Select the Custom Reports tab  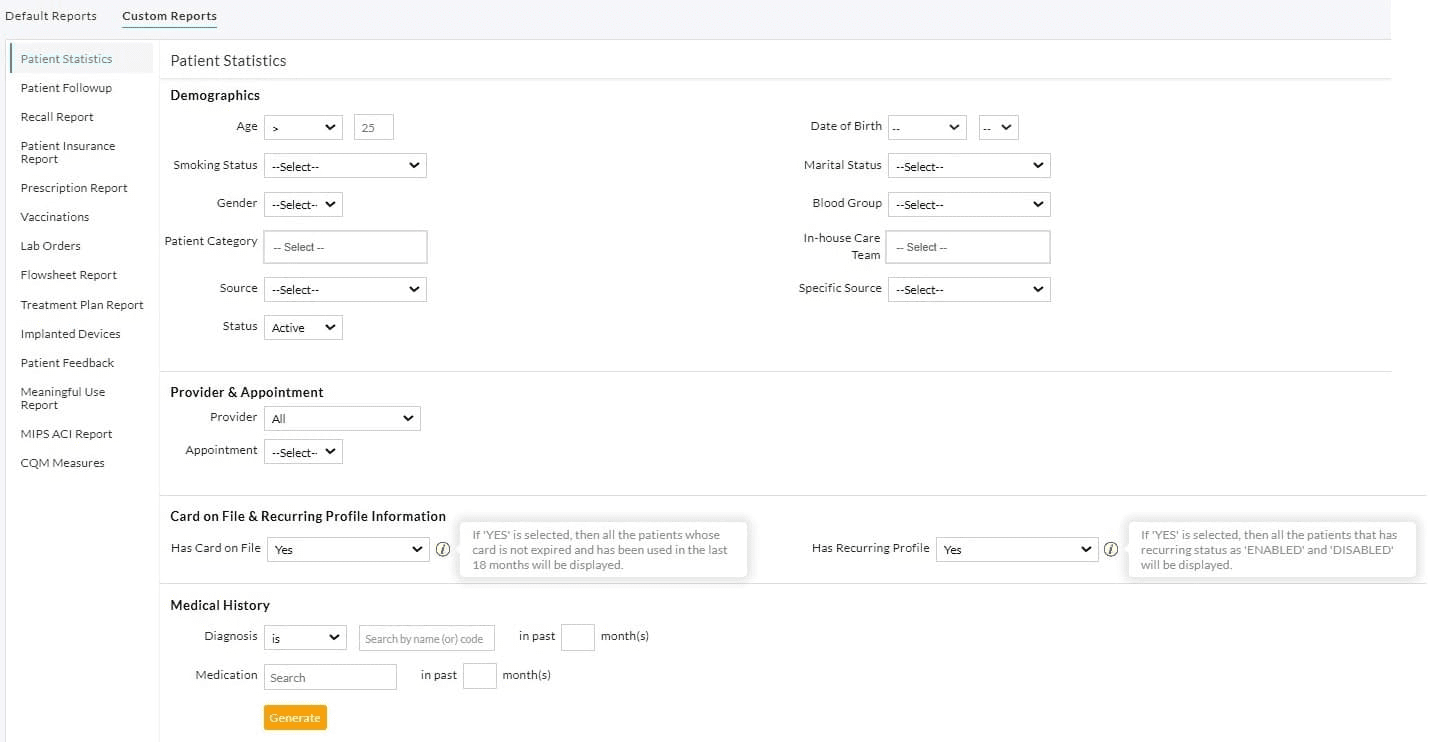pos(169,16)
